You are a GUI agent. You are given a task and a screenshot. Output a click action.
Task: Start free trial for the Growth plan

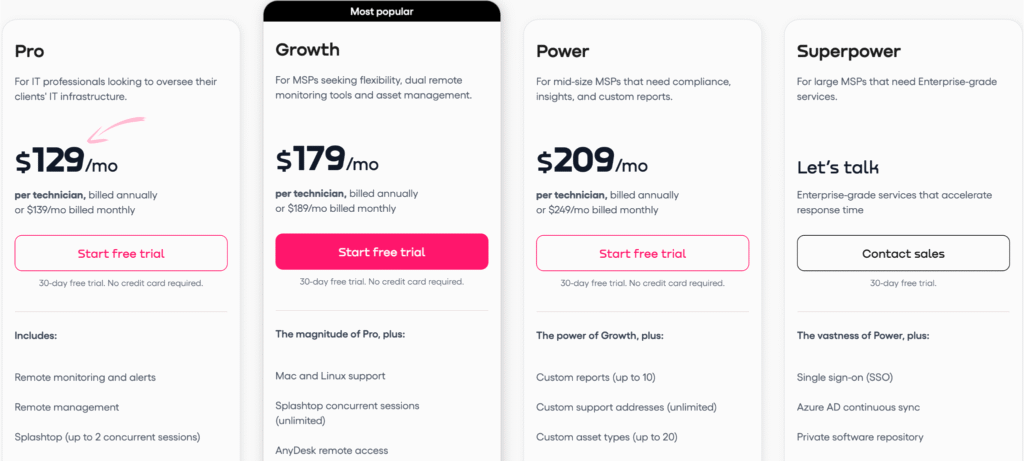pos(381,252)
